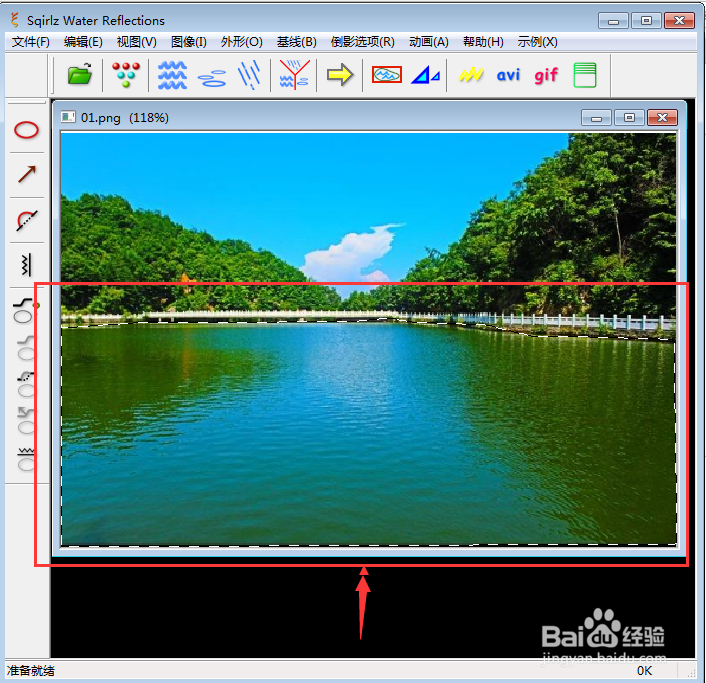Click the green window icon
The image size is (706, 683).
pos(585,75)
